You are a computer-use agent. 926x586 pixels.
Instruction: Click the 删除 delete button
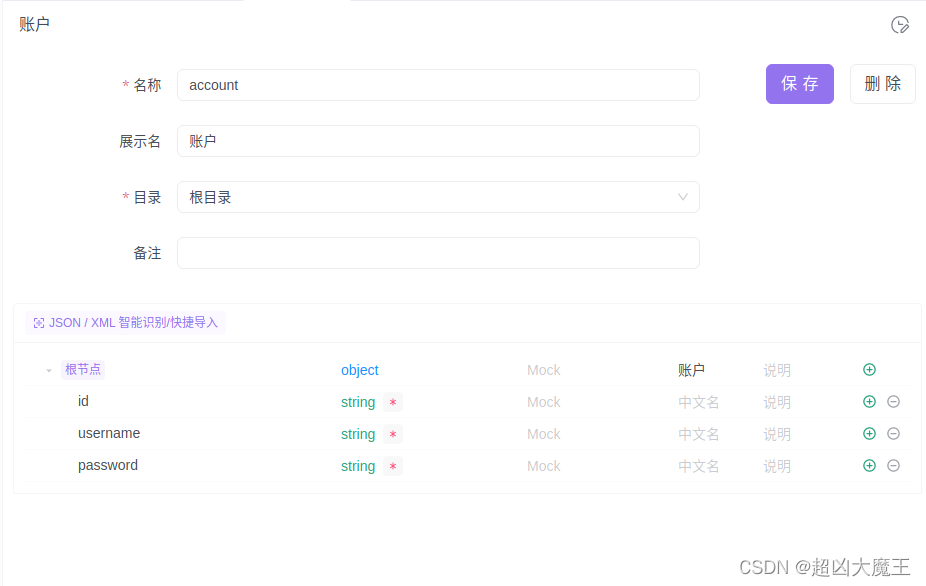tap(883, 84)
